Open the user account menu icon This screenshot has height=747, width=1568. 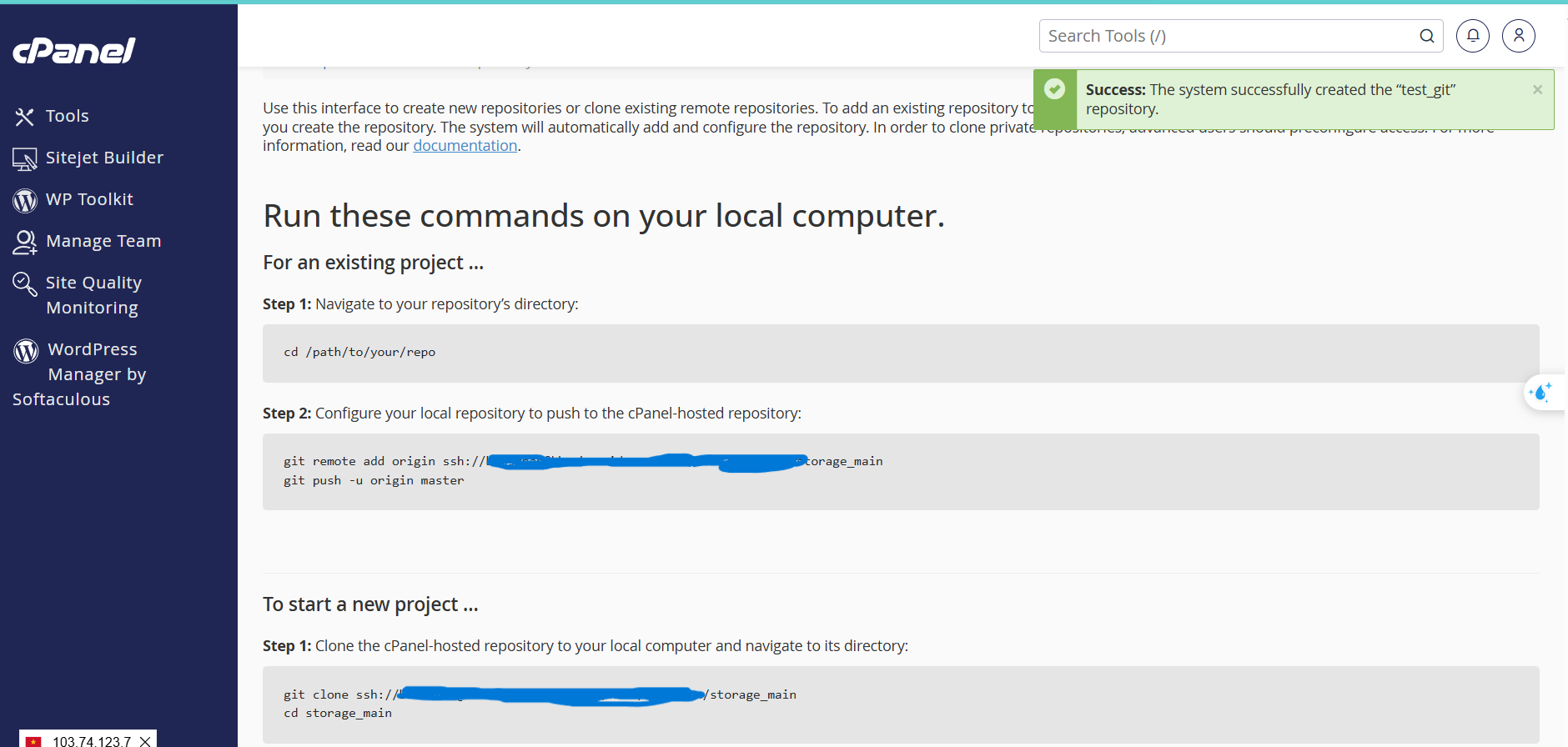(1519, 36)
